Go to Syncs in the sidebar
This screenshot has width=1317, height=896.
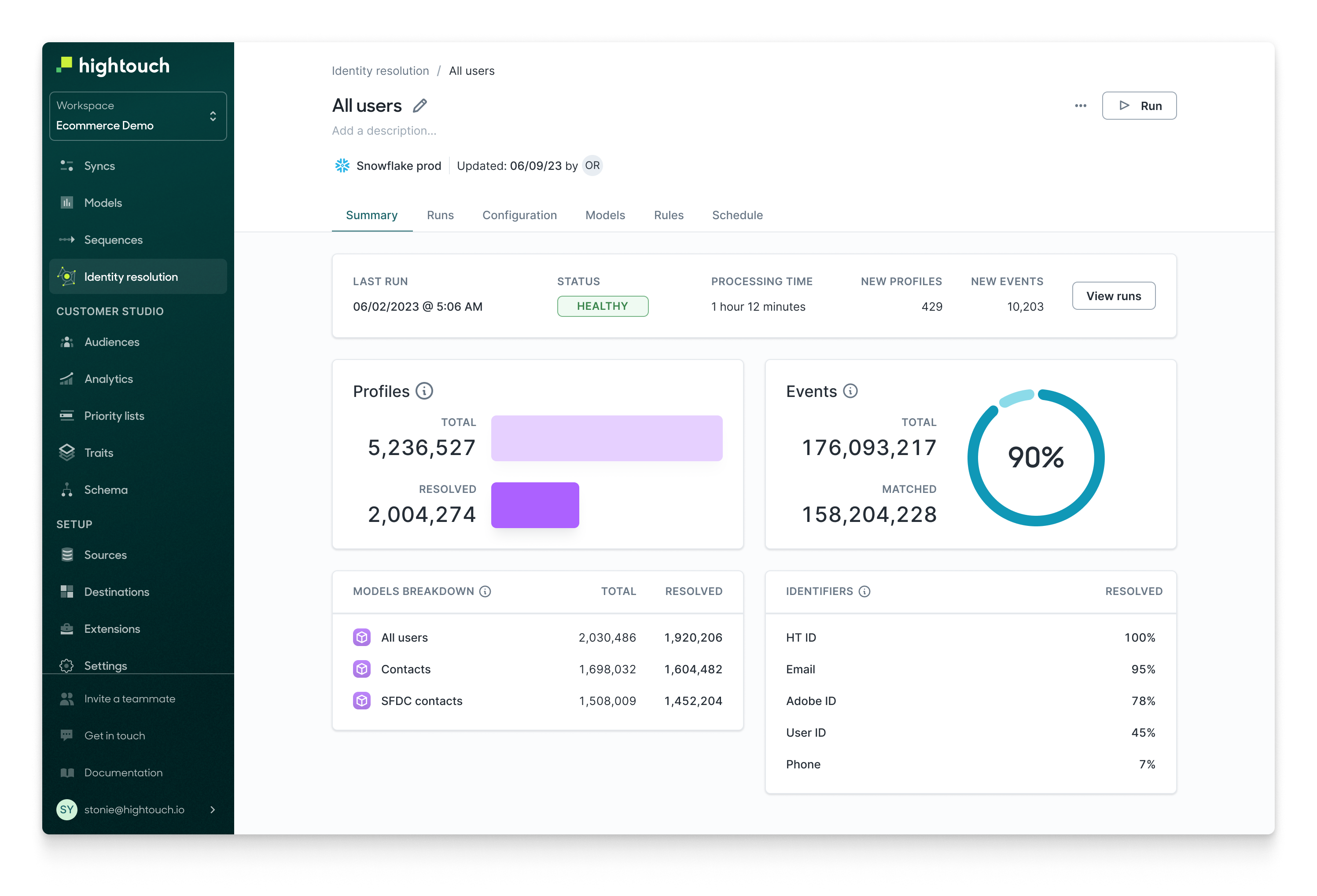tap(99, 166)
